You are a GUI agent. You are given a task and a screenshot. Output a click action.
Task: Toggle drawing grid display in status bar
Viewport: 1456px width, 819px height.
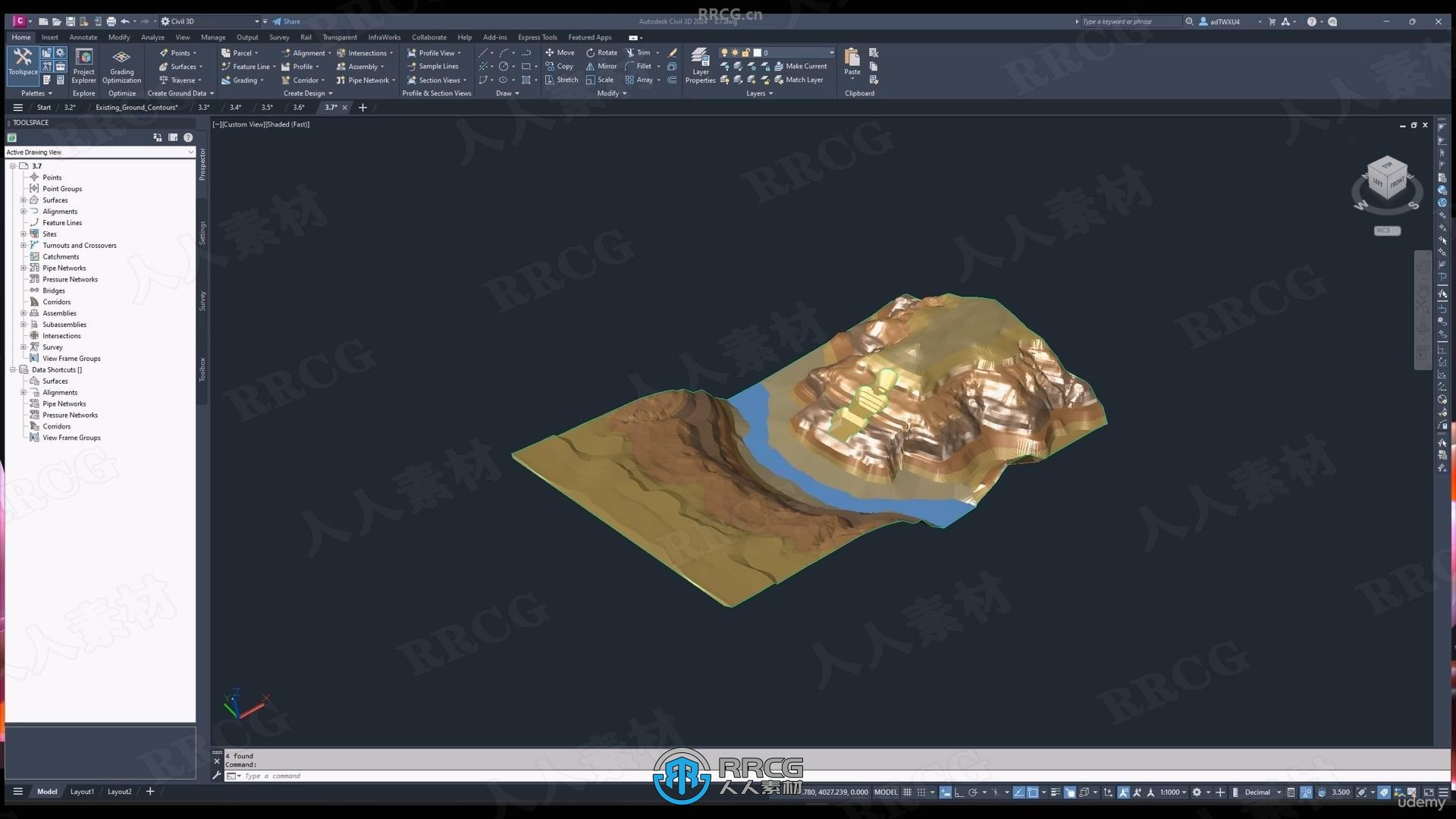pyautogui.click(x=907, y=792)
